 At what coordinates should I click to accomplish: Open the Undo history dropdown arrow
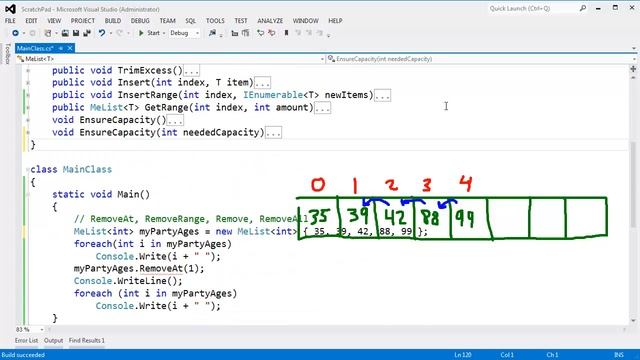coord(110,33)
